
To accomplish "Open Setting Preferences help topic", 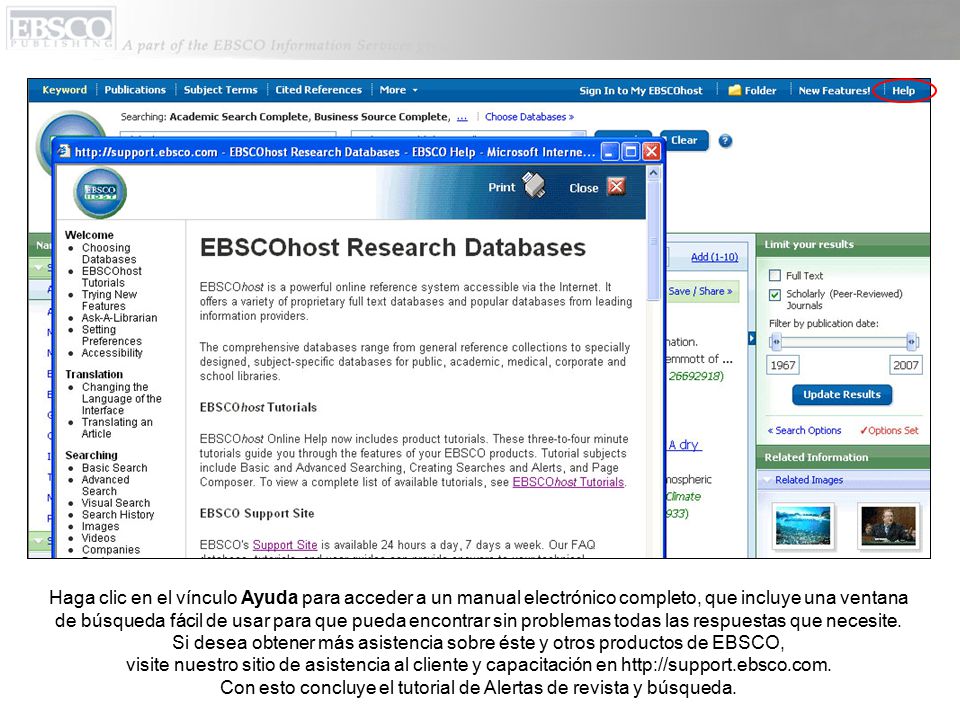I will click(111, 335).
